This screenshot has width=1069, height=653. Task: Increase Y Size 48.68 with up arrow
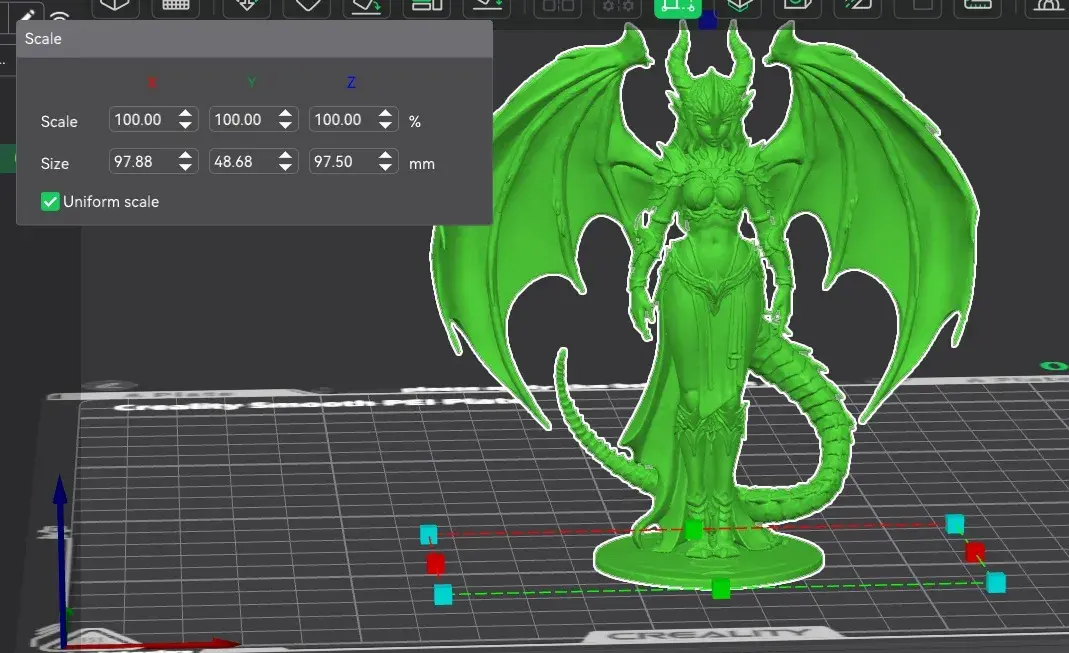pos(286,155)
